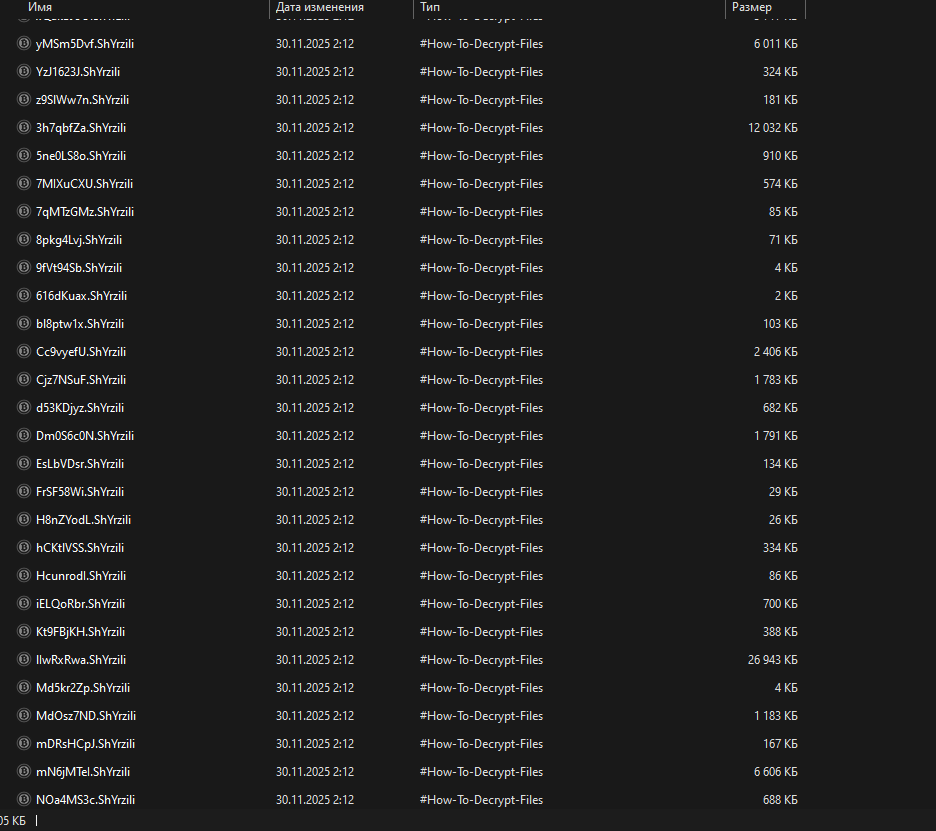Click the file icon next to YzJ1623J.ShYrzili

tap(23, 71)
